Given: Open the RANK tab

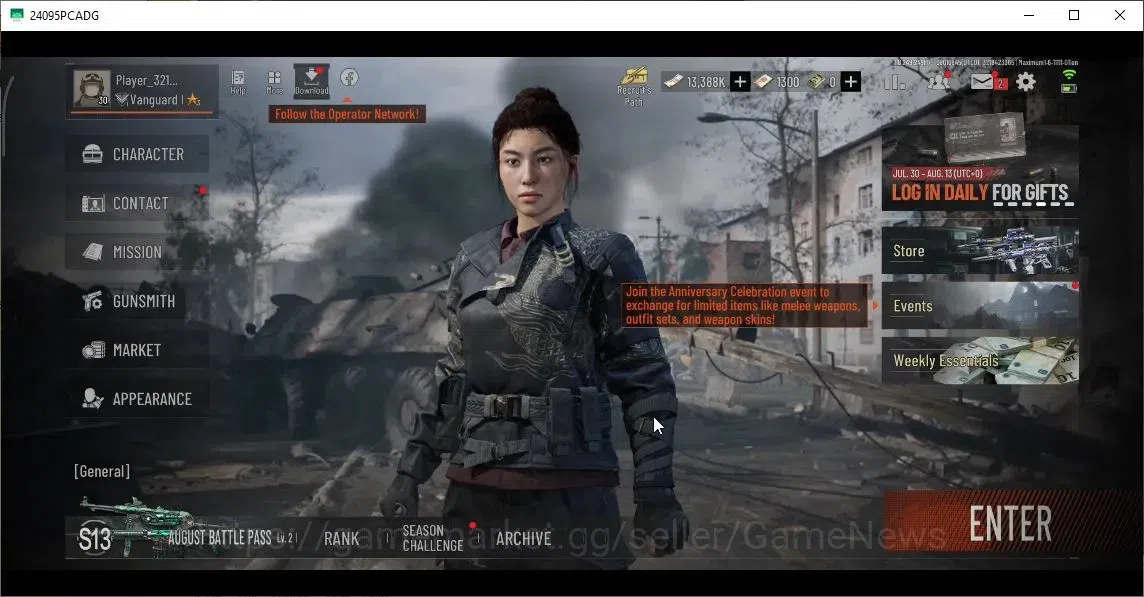Looking at the screenshot, I should [x=341, y=539].
